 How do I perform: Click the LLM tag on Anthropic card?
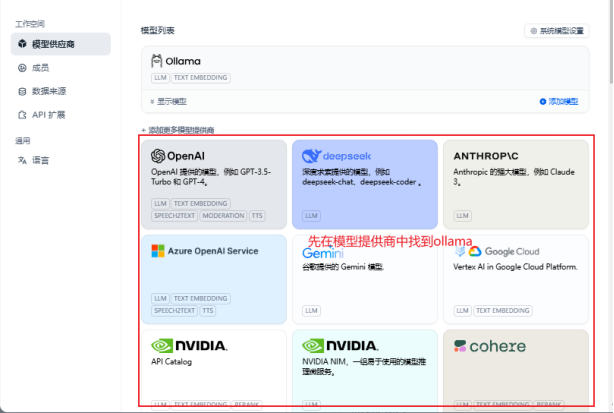point(462,216)
